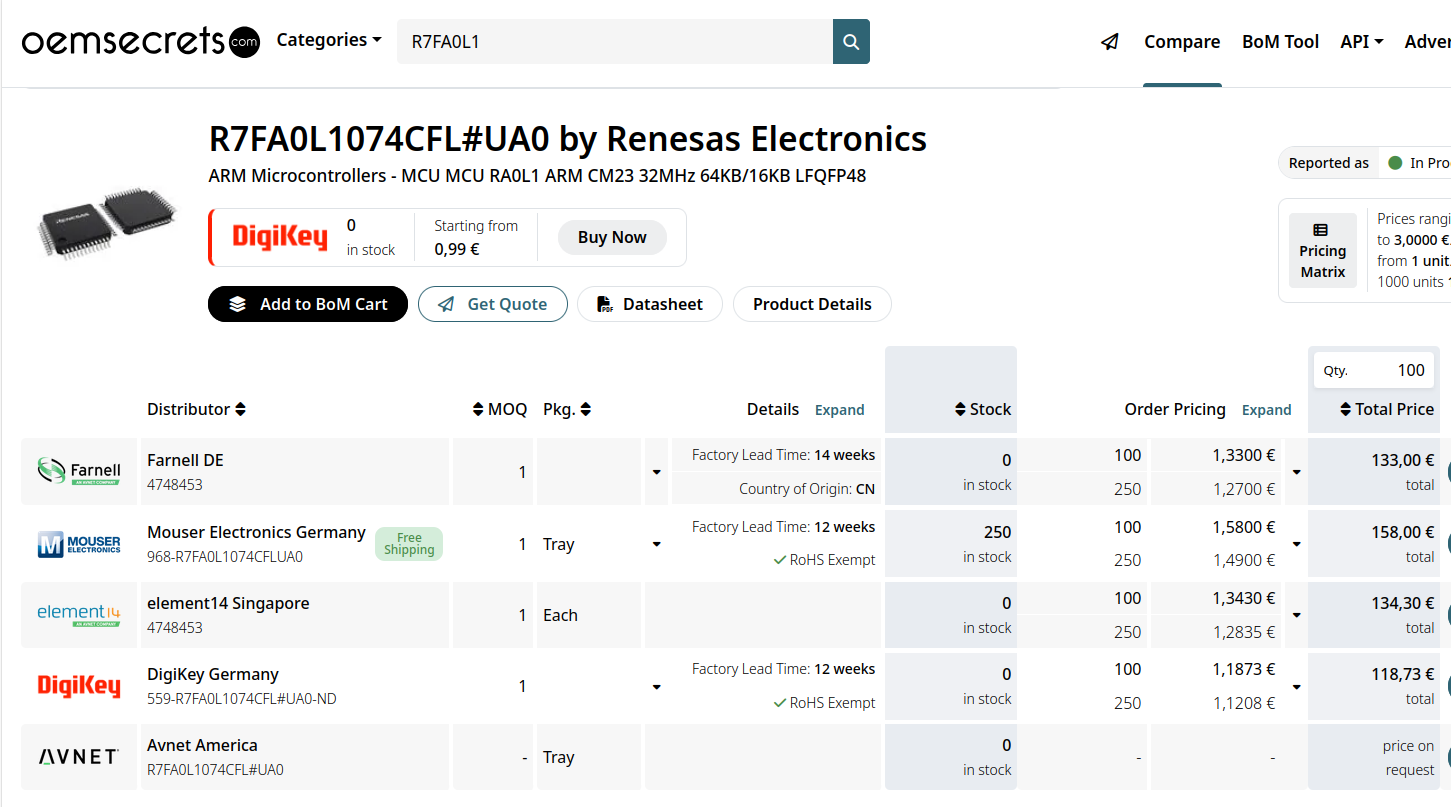Open the API dropdown menu
The width and height of the screenshot is (1451, 807).
click(x=1362, y=42)
